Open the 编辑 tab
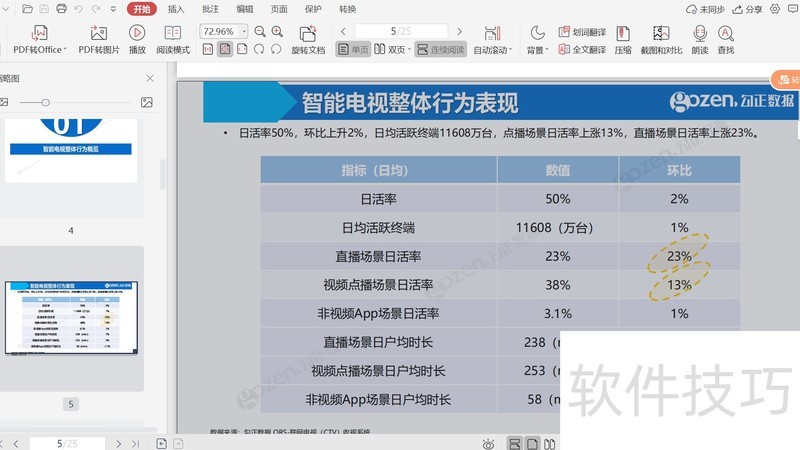800x450 pixels. tap(244, 9)
